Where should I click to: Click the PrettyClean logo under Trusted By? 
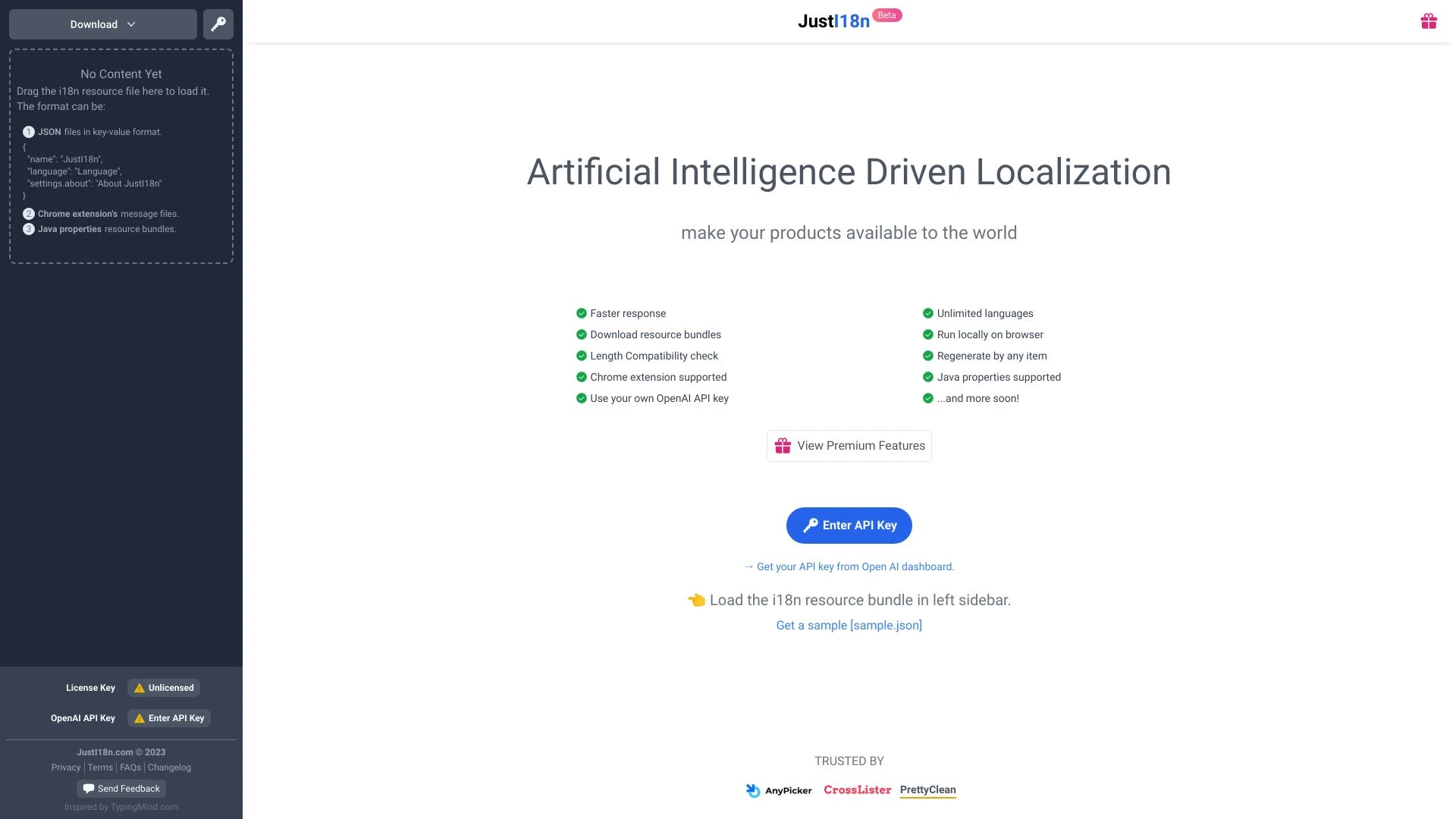[x=927, y=790]
